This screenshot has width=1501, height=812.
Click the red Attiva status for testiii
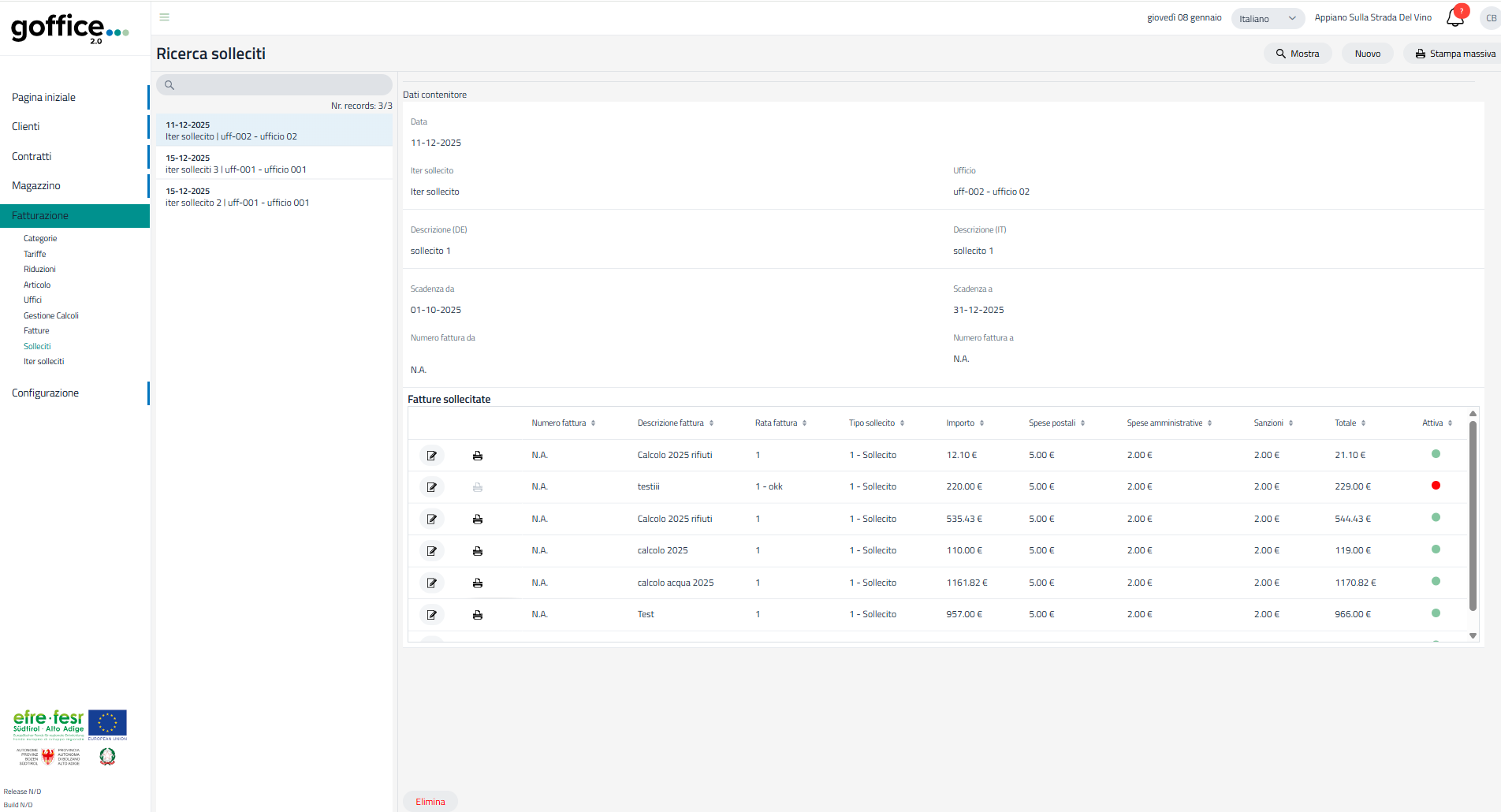[x=1436, y=486]
